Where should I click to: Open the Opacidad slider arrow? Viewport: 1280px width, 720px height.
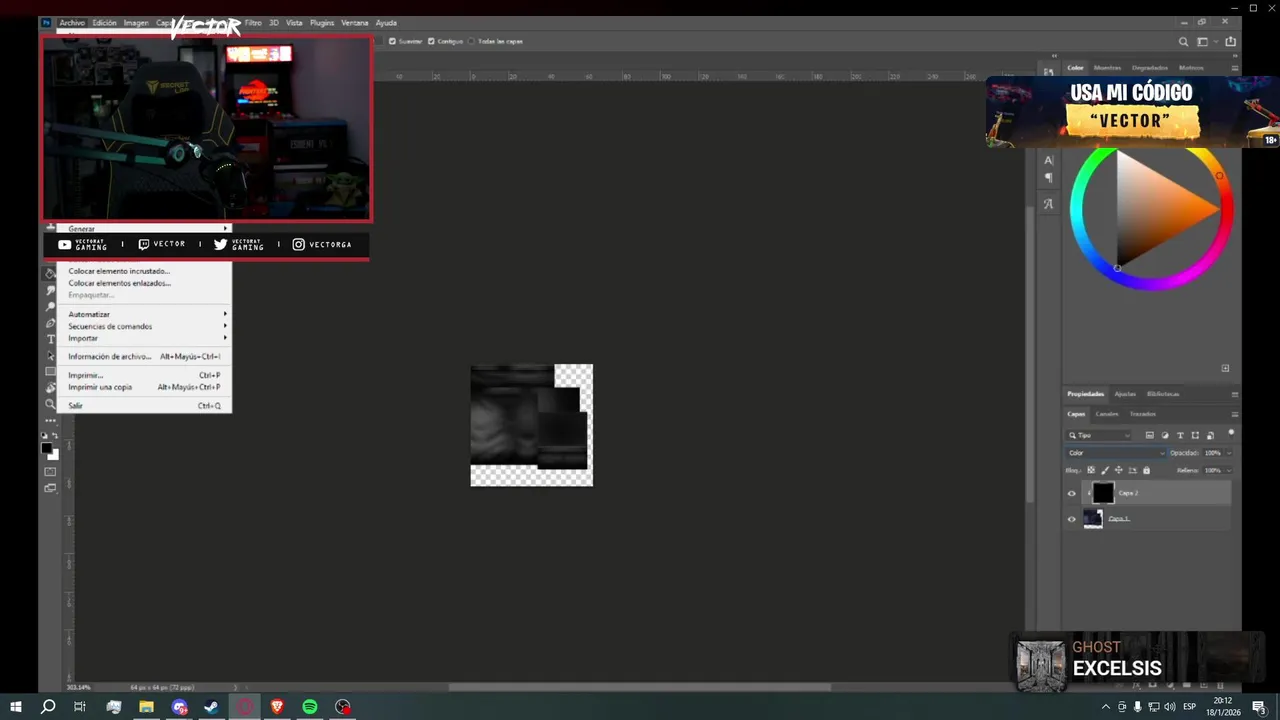(x=1229, y=453)
